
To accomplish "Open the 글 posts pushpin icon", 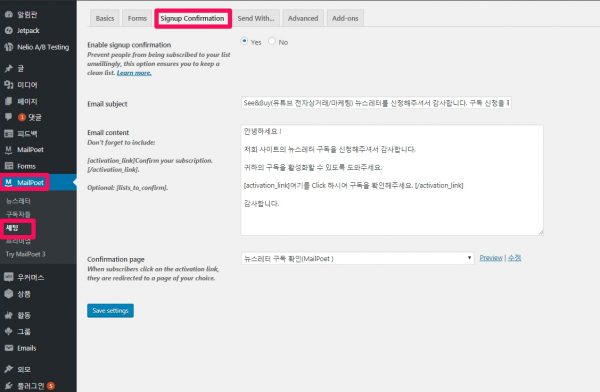I will 8,69.
